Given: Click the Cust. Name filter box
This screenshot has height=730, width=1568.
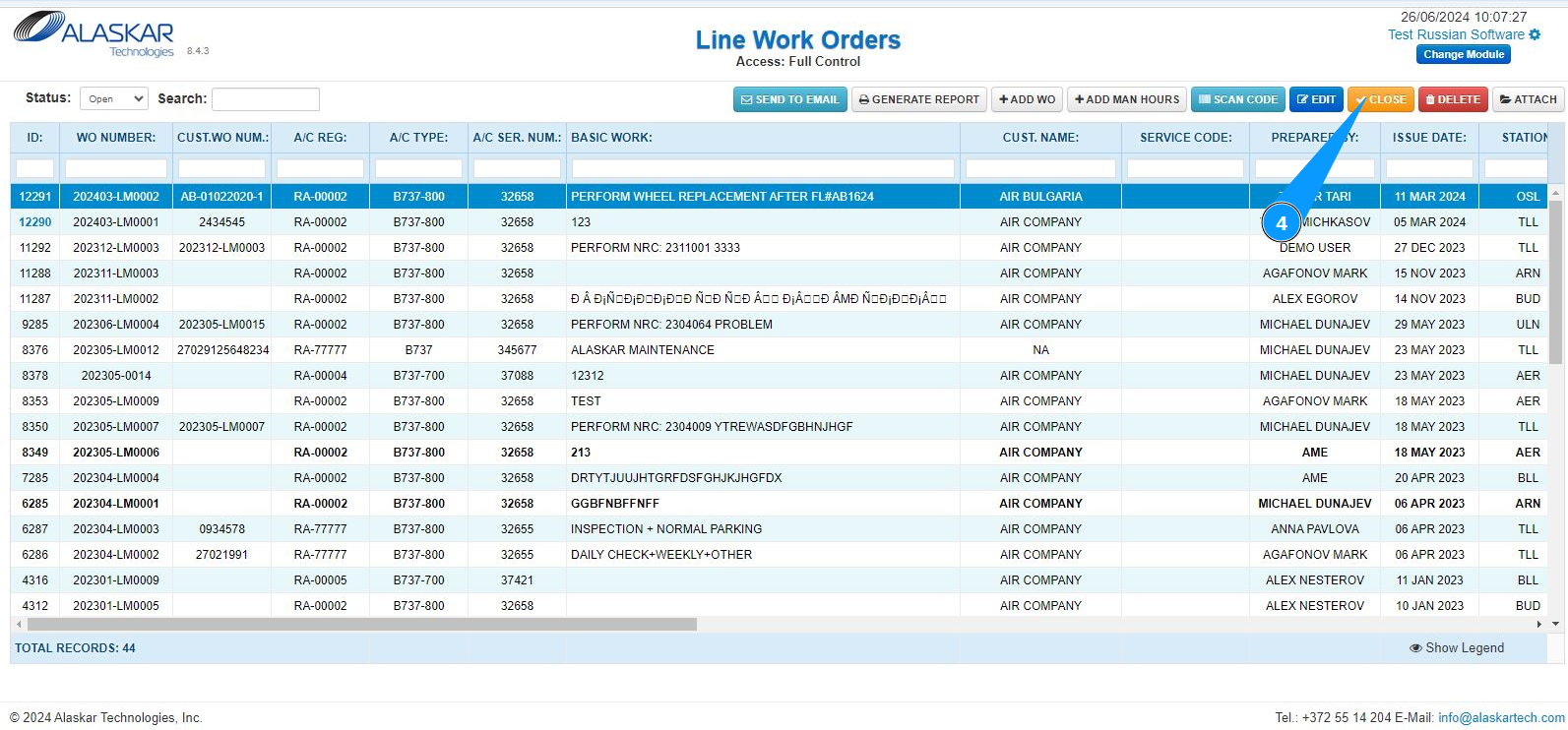Looking at the screenshot, I should coord(1041,168).
